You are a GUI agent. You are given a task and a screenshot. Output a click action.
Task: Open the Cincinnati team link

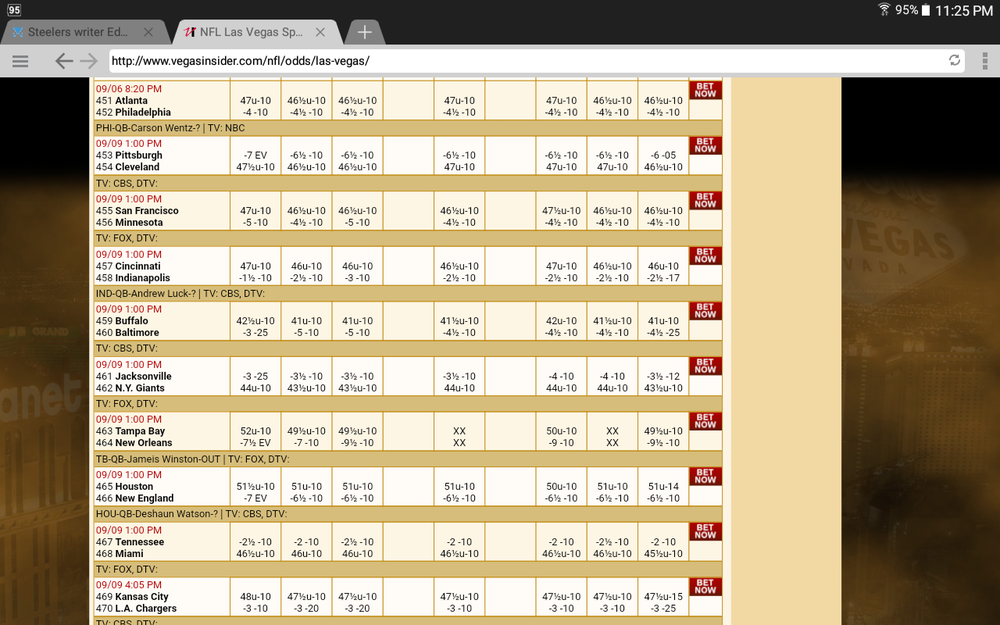pos(138,267)
